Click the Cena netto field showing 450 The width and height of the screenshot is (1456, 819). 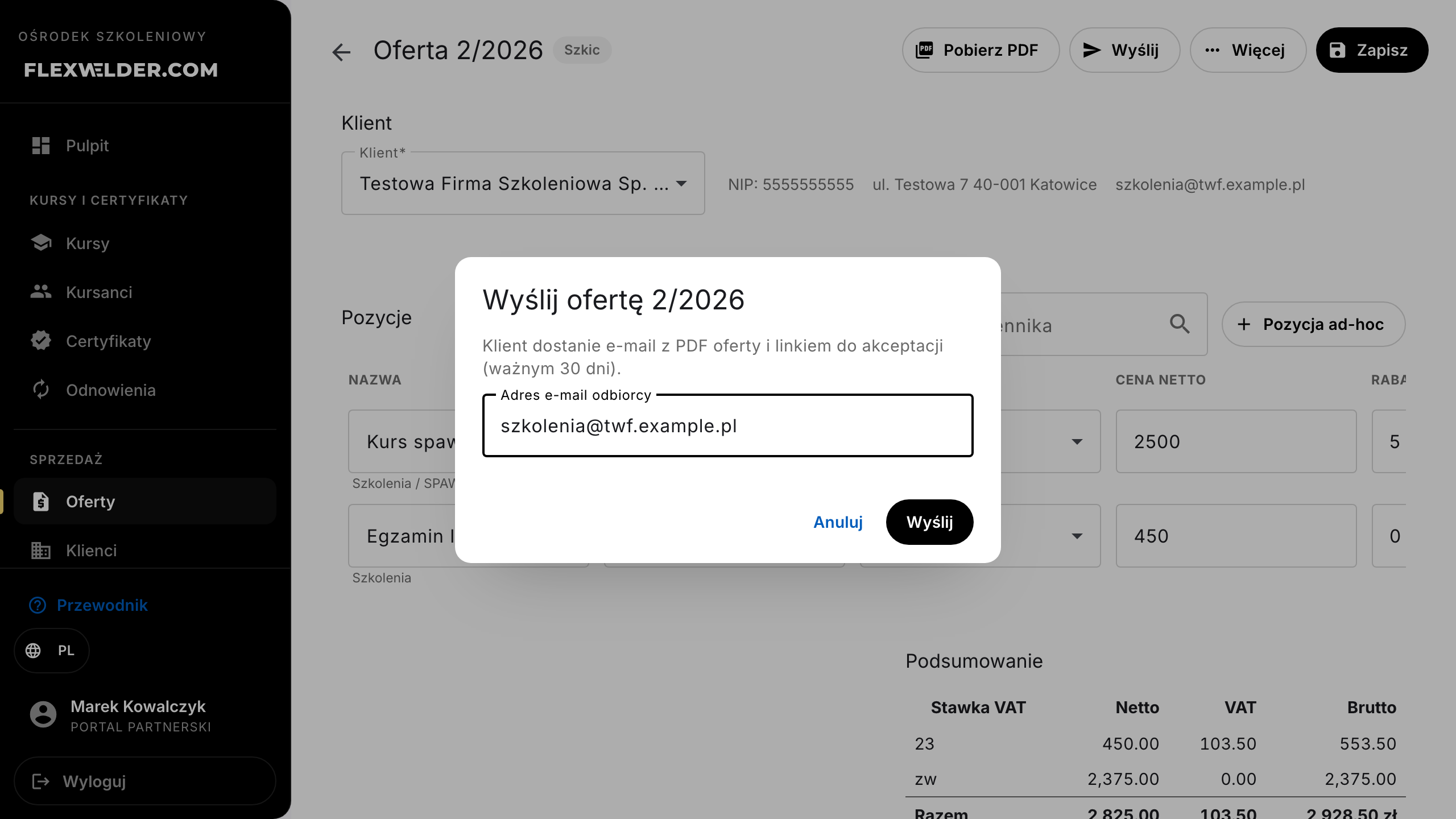click(x=1236, y=536)
